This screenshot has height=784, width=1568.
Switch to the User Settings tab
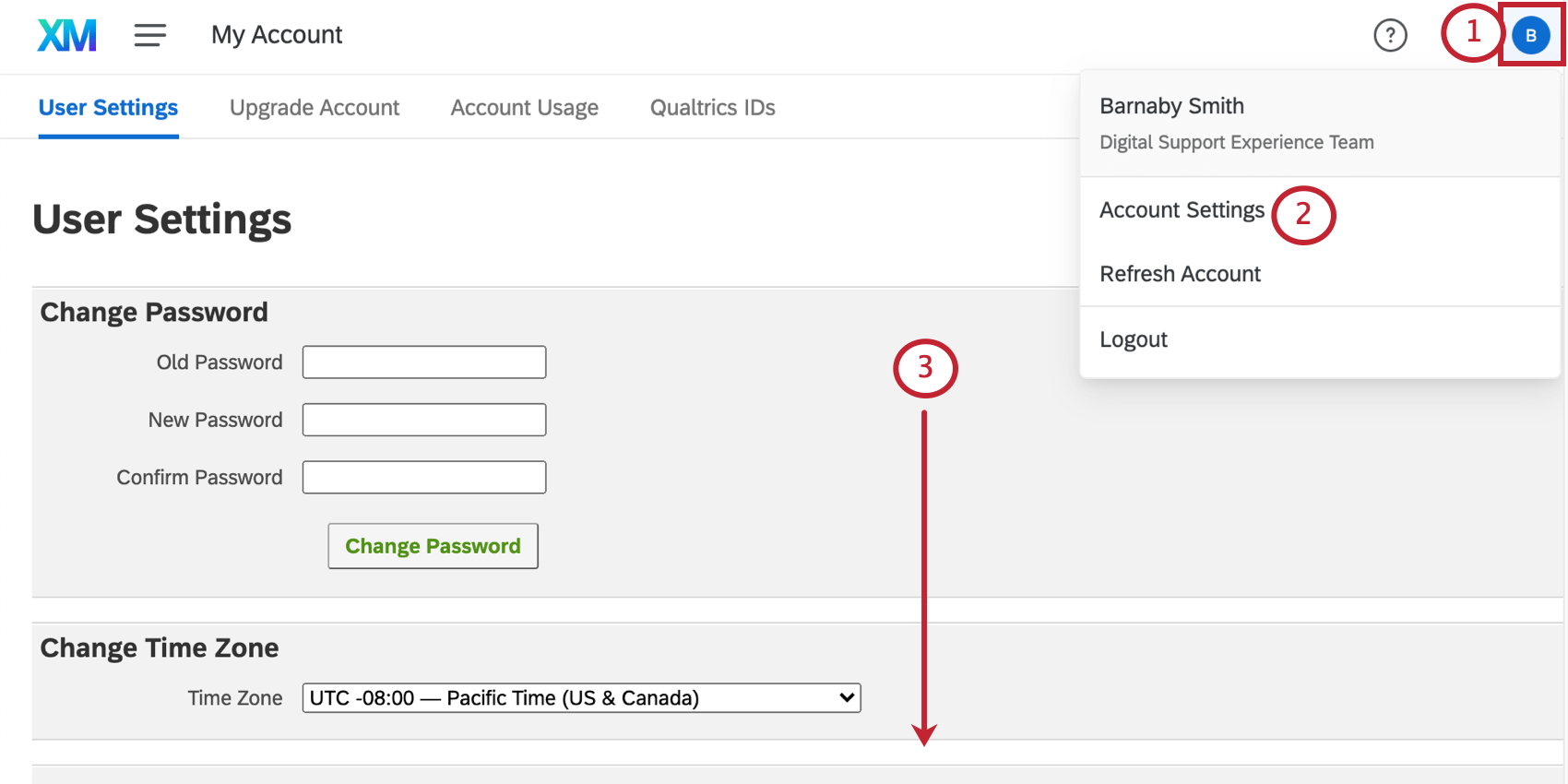(108, 108)
